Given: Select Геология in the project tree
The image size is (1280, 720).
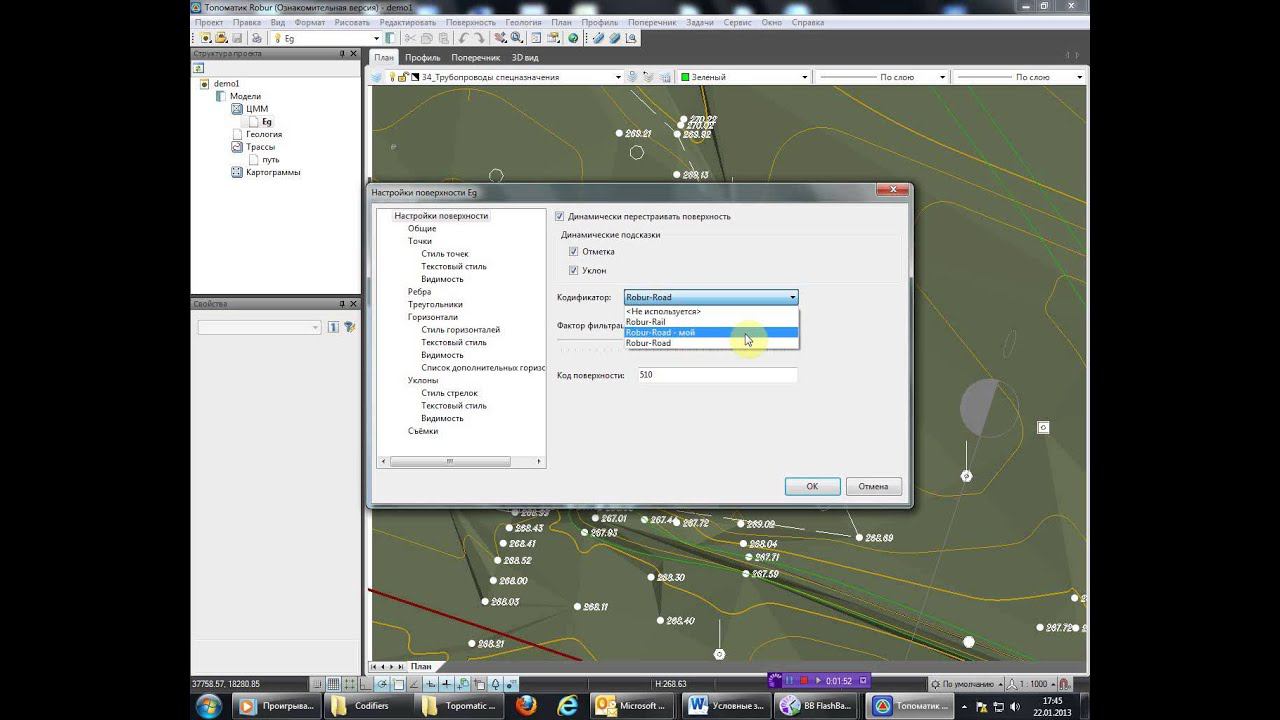Looking at the screenshot, I should pos(264,134).
